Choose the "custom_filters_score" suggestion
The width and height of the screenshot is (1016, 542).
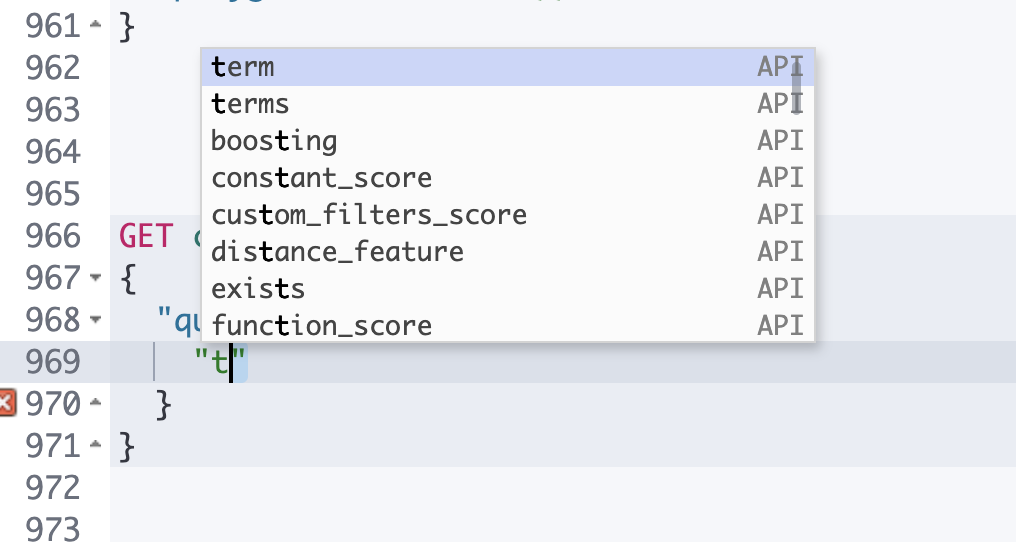368,215
